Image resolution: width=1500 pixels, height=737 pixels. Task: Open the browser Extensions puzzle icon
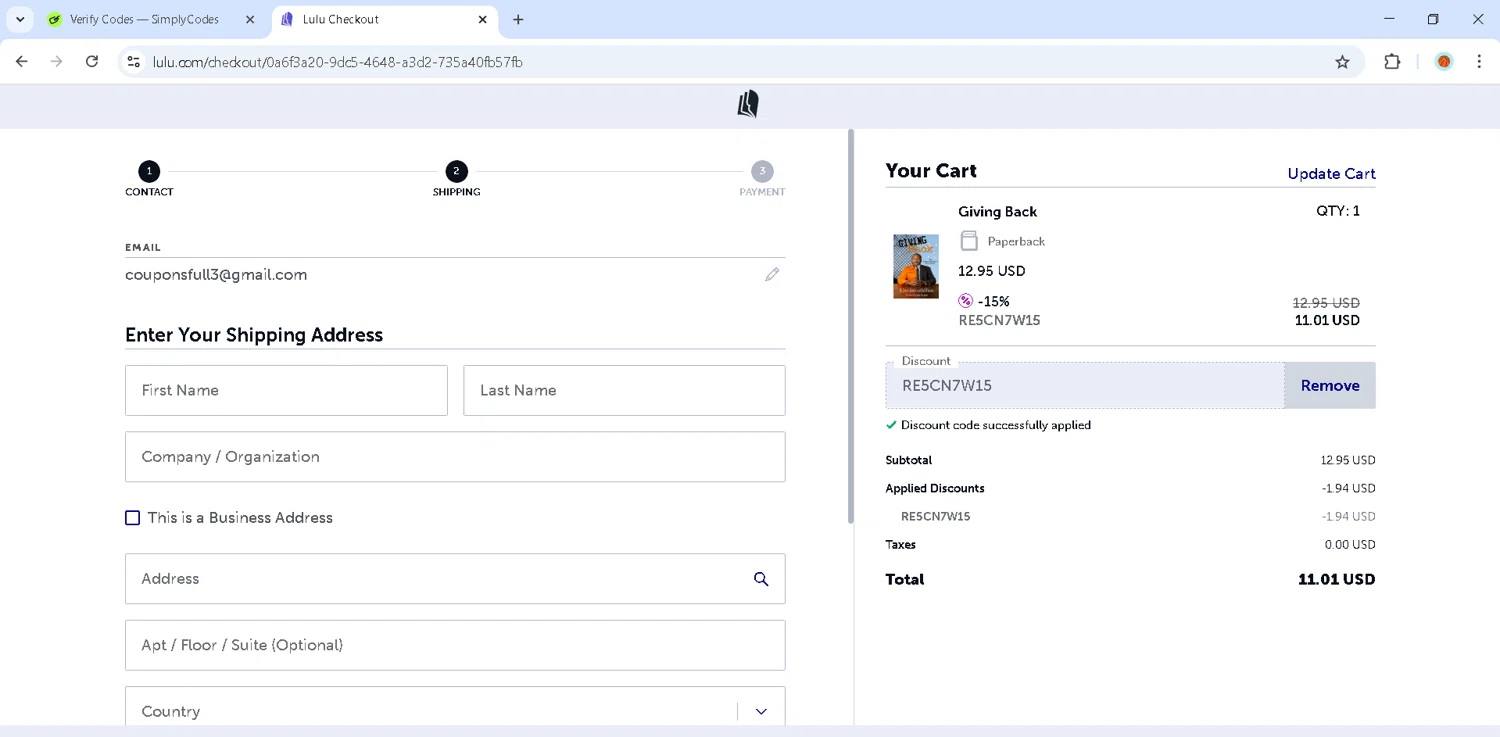tap(1392, 62)
